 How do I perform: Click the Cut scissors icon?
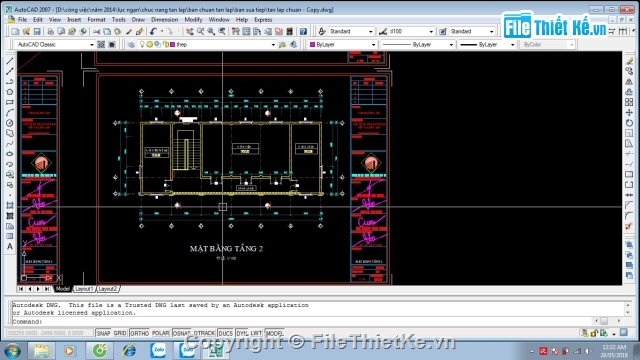pos(96,31)
